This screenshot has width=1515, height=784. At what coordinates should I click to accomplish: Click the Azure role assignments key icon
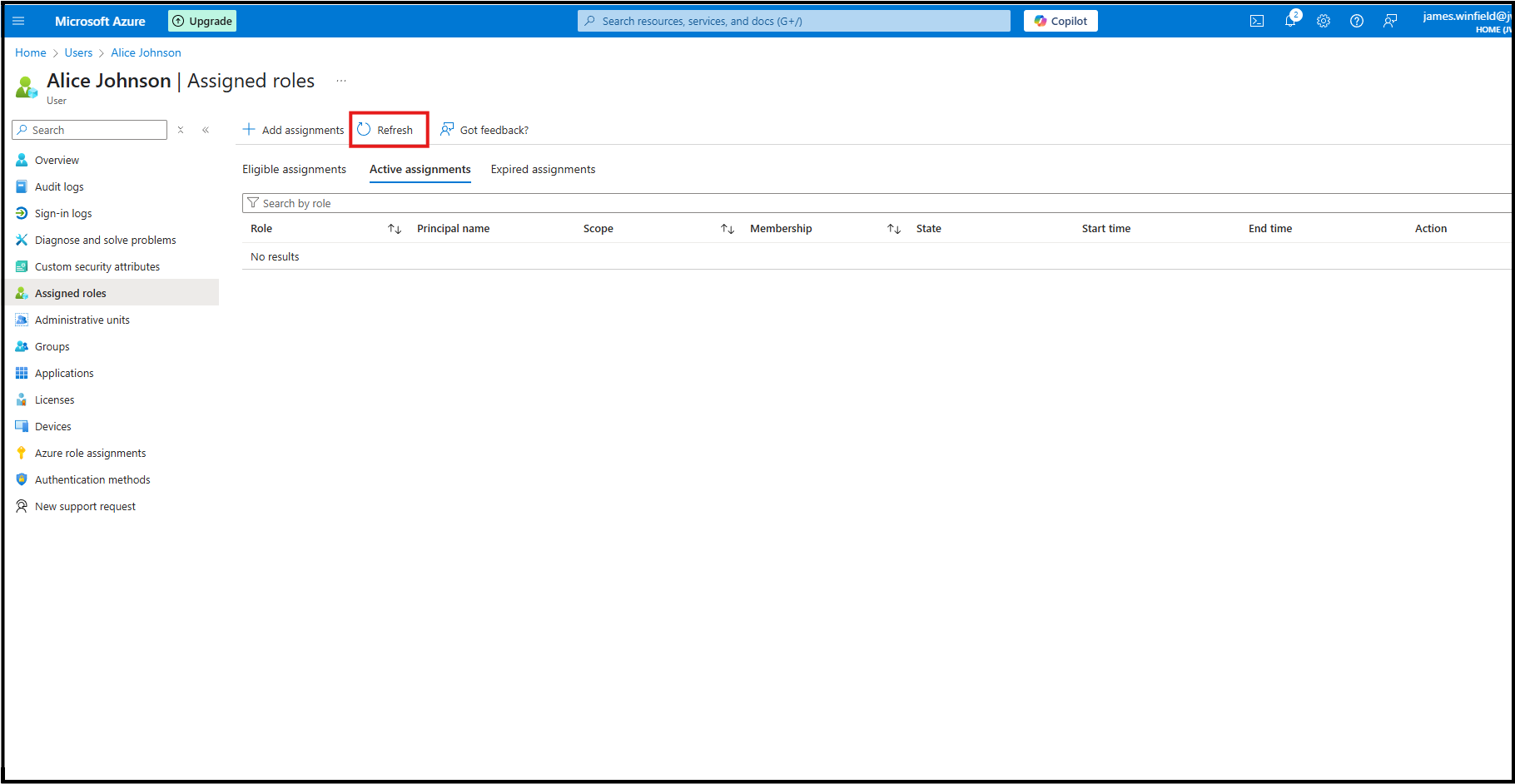click(22, 453)
